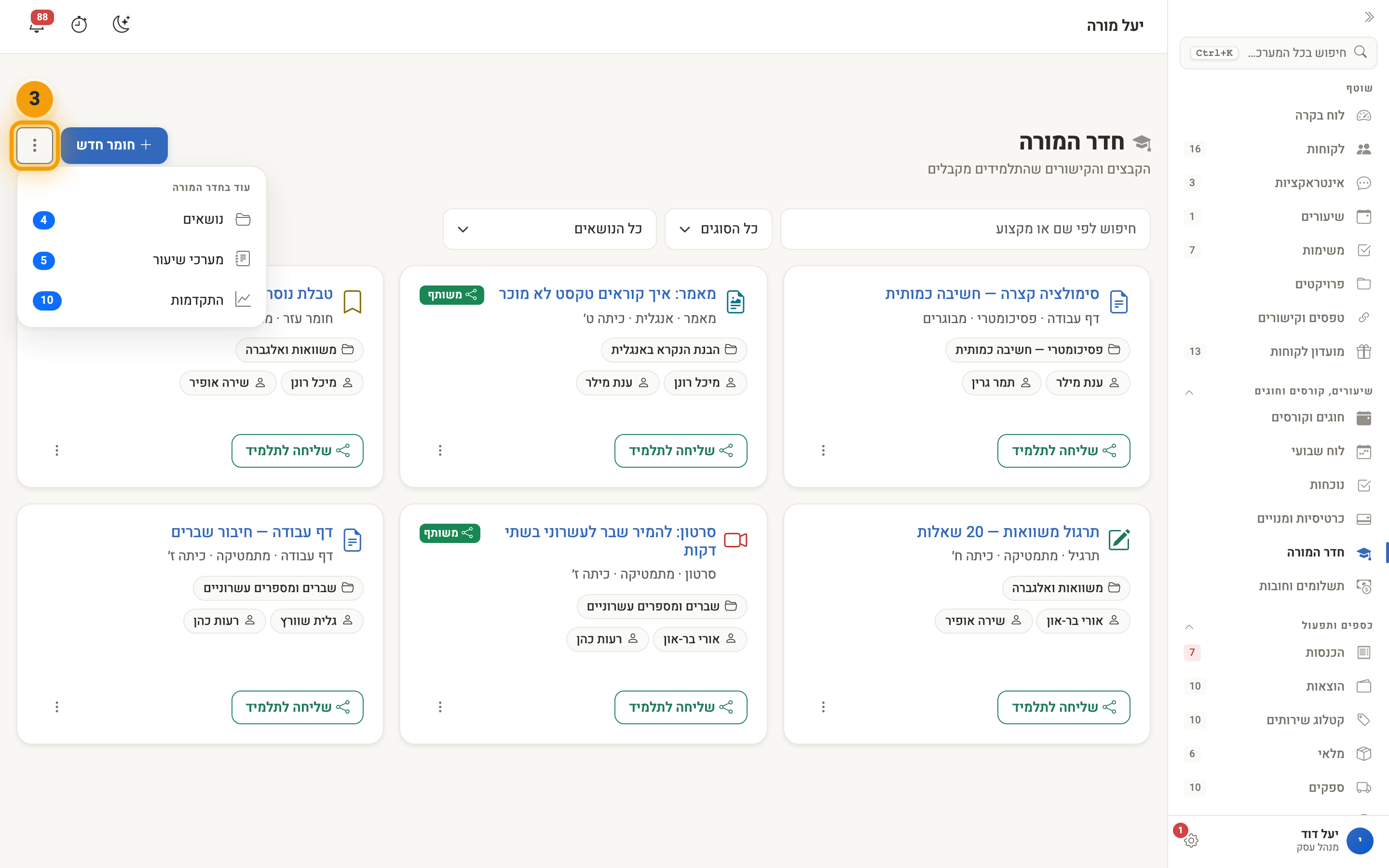Image resolution: width=1389 pixels, height=868 pixels.
Task: Click the חומר חדש button
Action: point(114,145)
